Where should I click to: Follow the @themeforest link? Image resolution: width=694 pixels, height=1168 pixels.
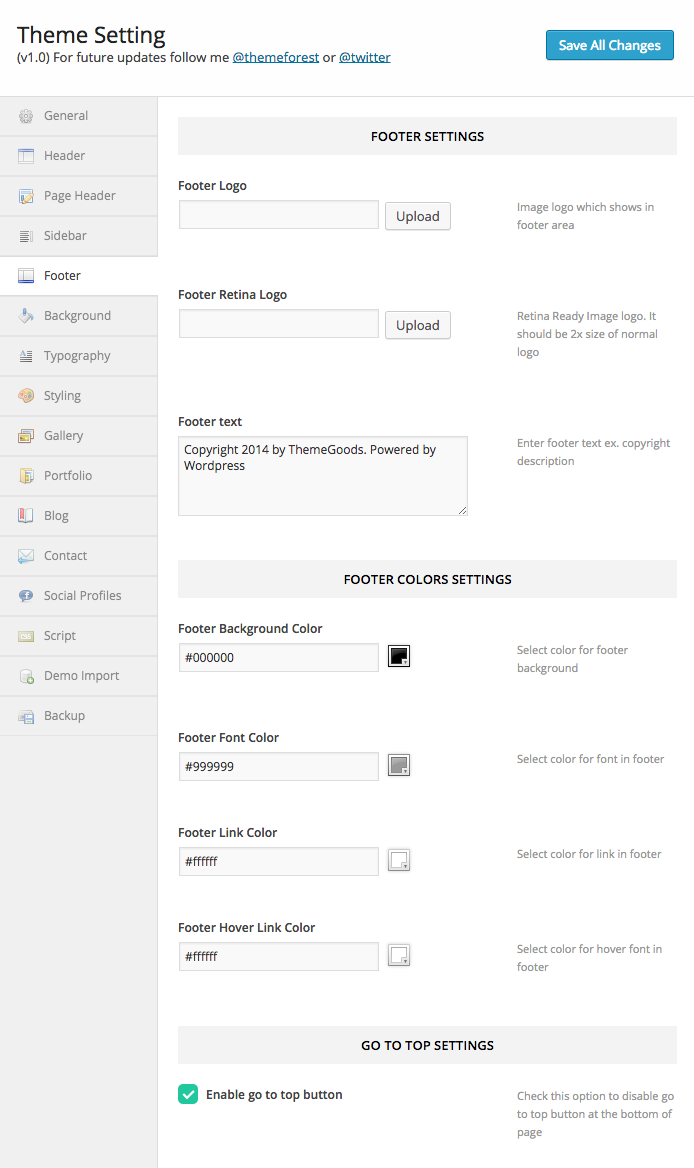[276, 58]
